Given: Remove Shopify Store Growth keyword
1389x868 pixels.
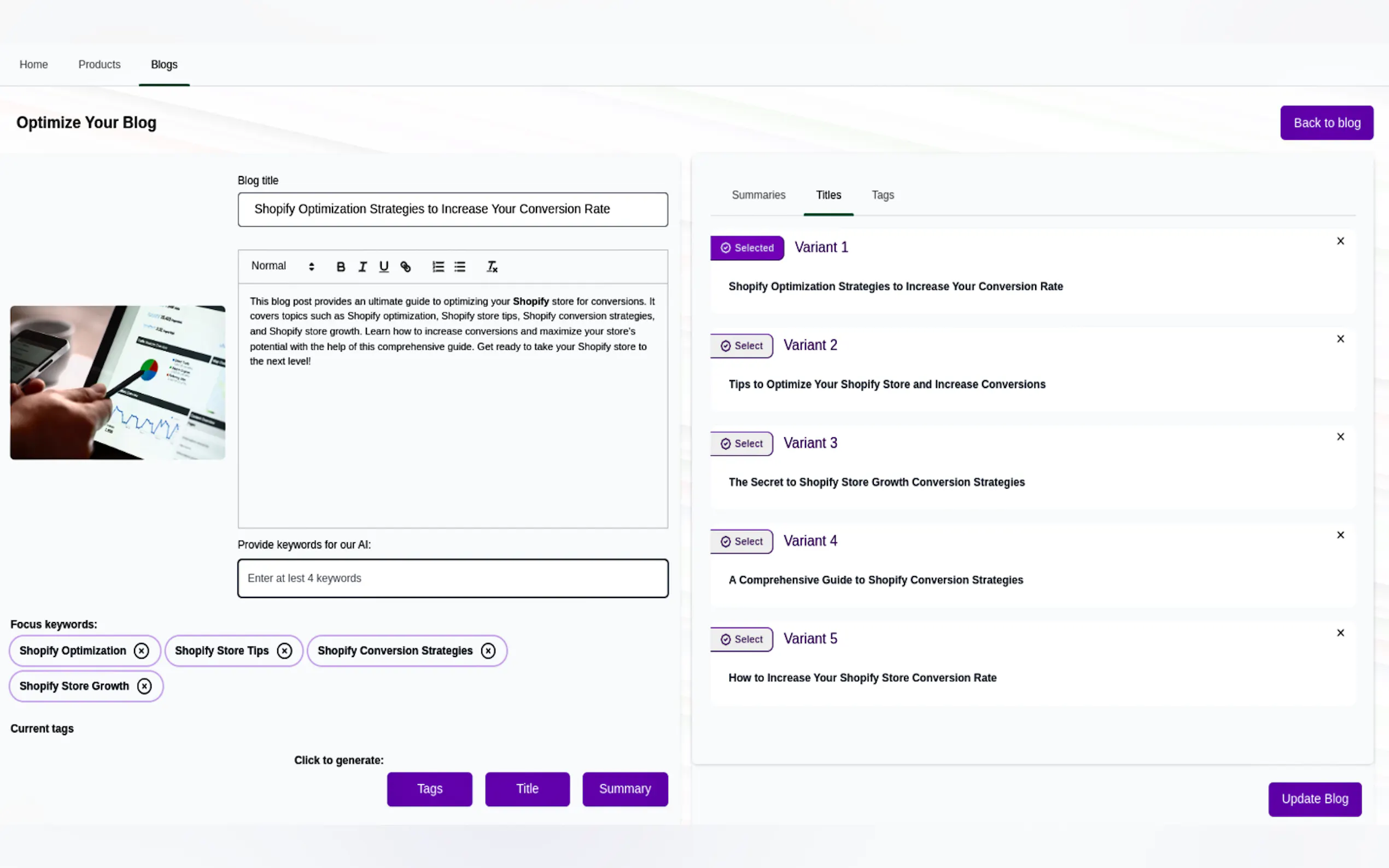Looking at the screenshot, I should [x=145, y=686].
